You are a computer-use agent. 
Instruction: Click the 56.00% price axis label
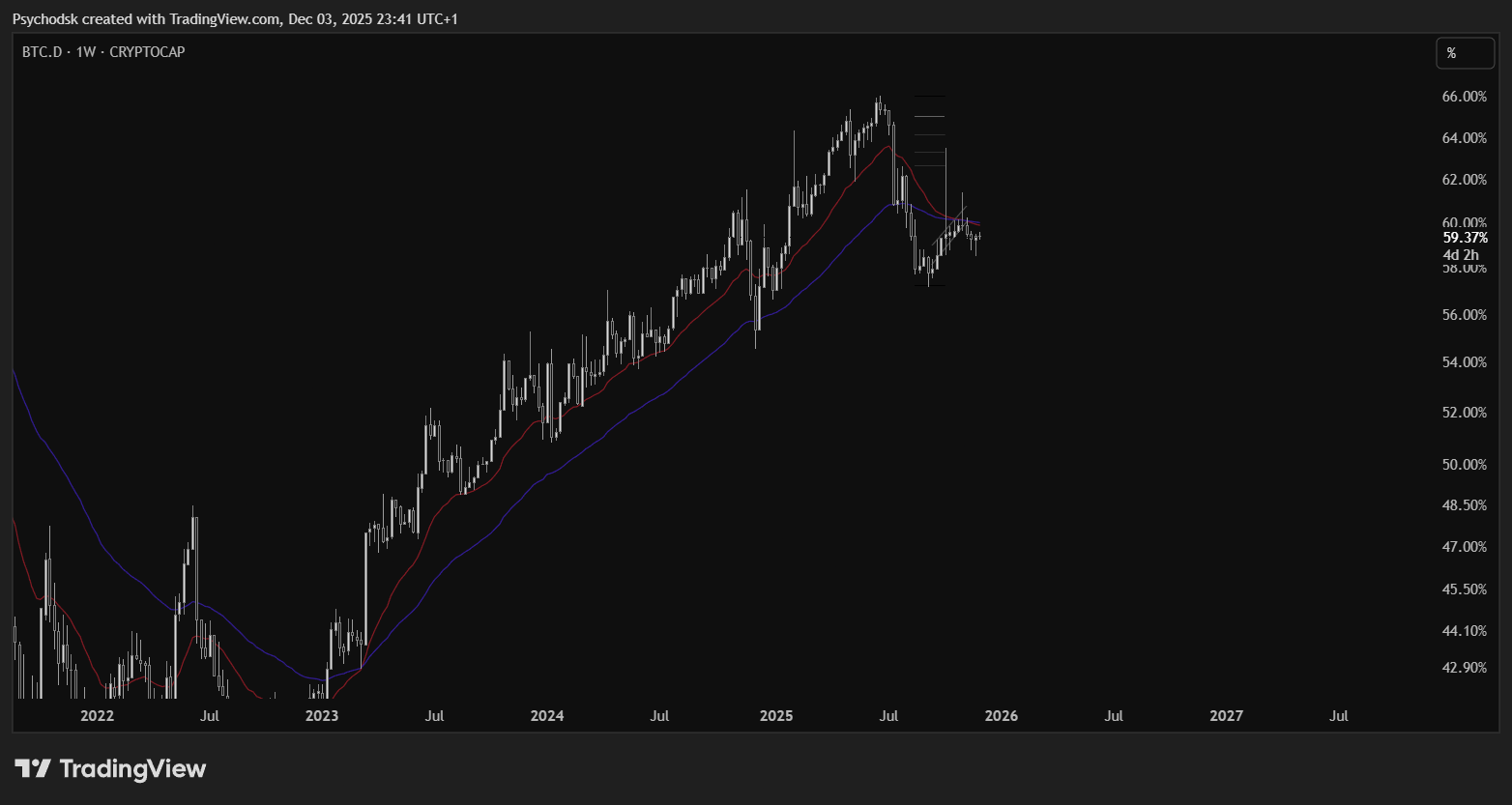point(1464,315)
